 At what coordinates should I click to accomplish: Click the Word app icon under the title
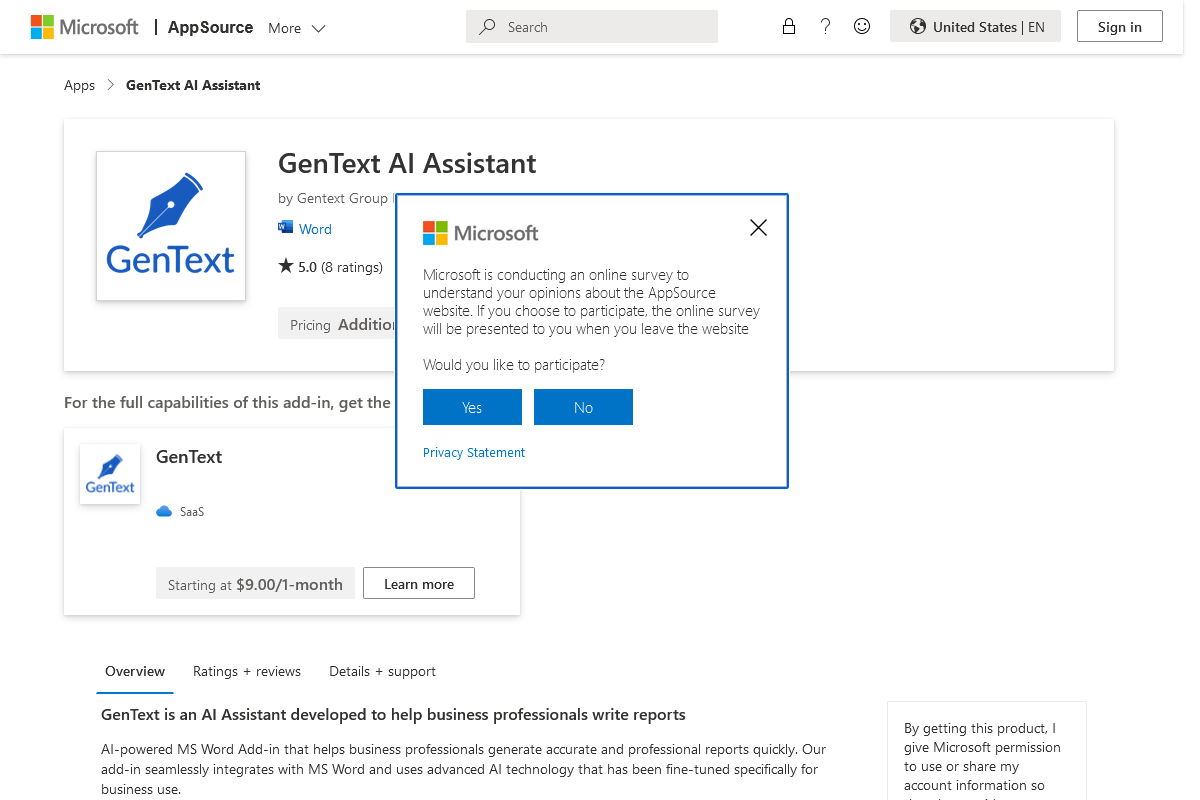pyautogui.click(x=284, y=228)
